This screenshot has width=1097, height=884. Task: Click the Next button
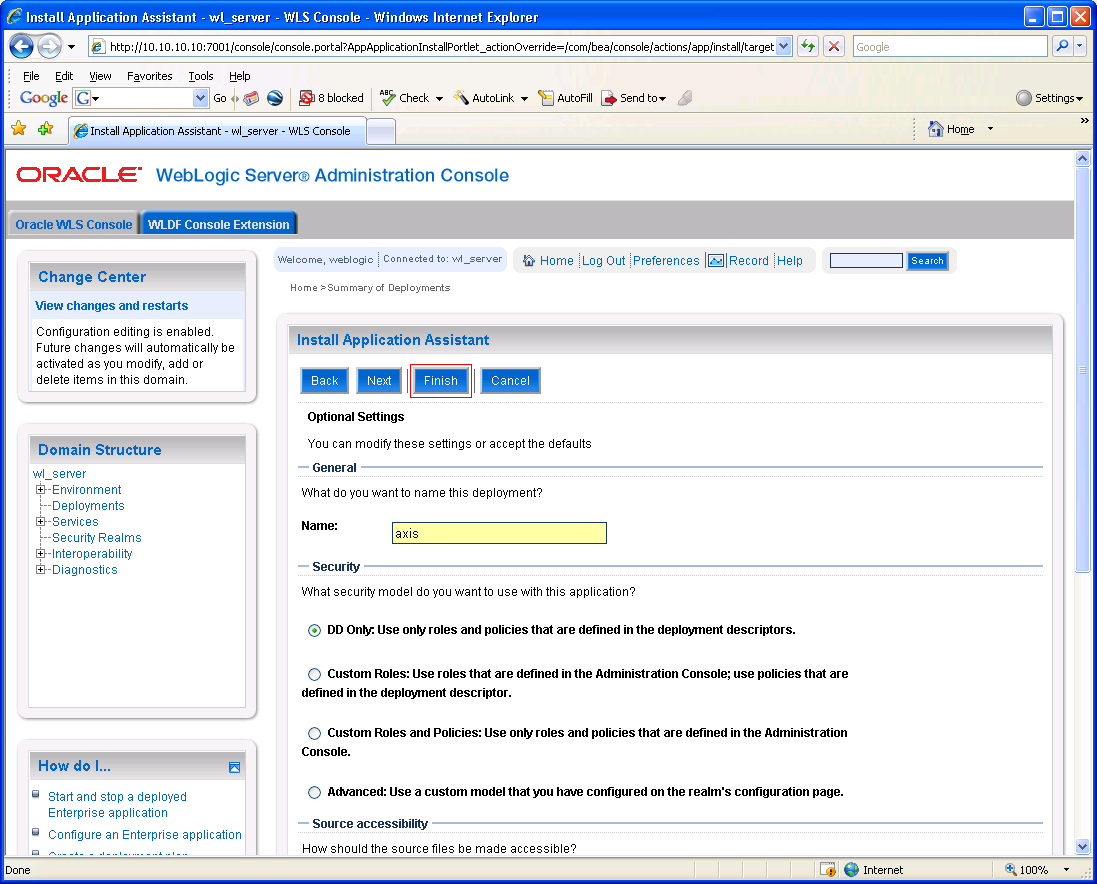pos(379,380)
